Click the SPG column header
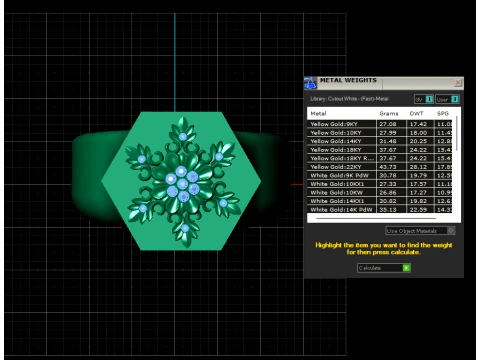 click(x=443, y=114)
